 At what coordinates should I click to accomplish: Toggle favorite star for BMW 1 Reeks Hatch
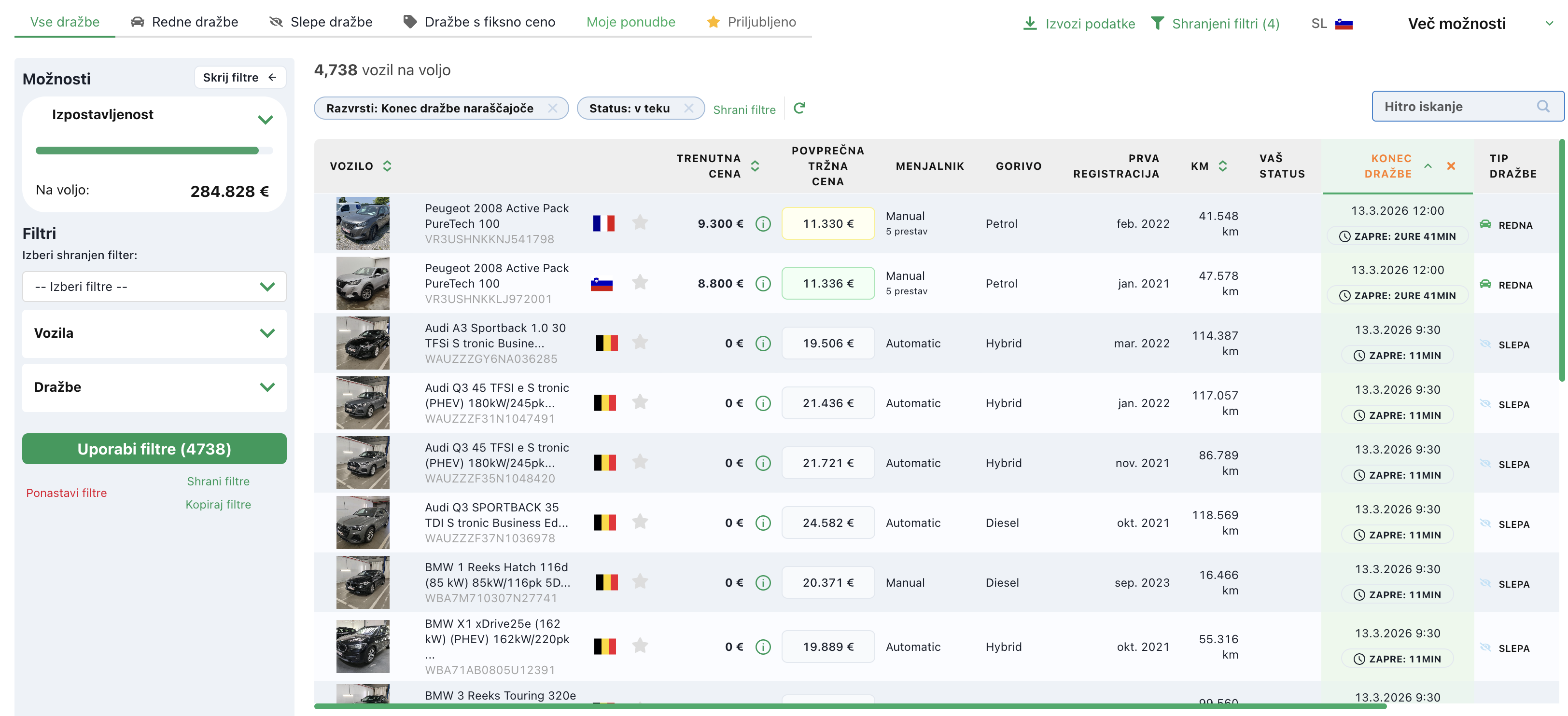tap(640, 581)
